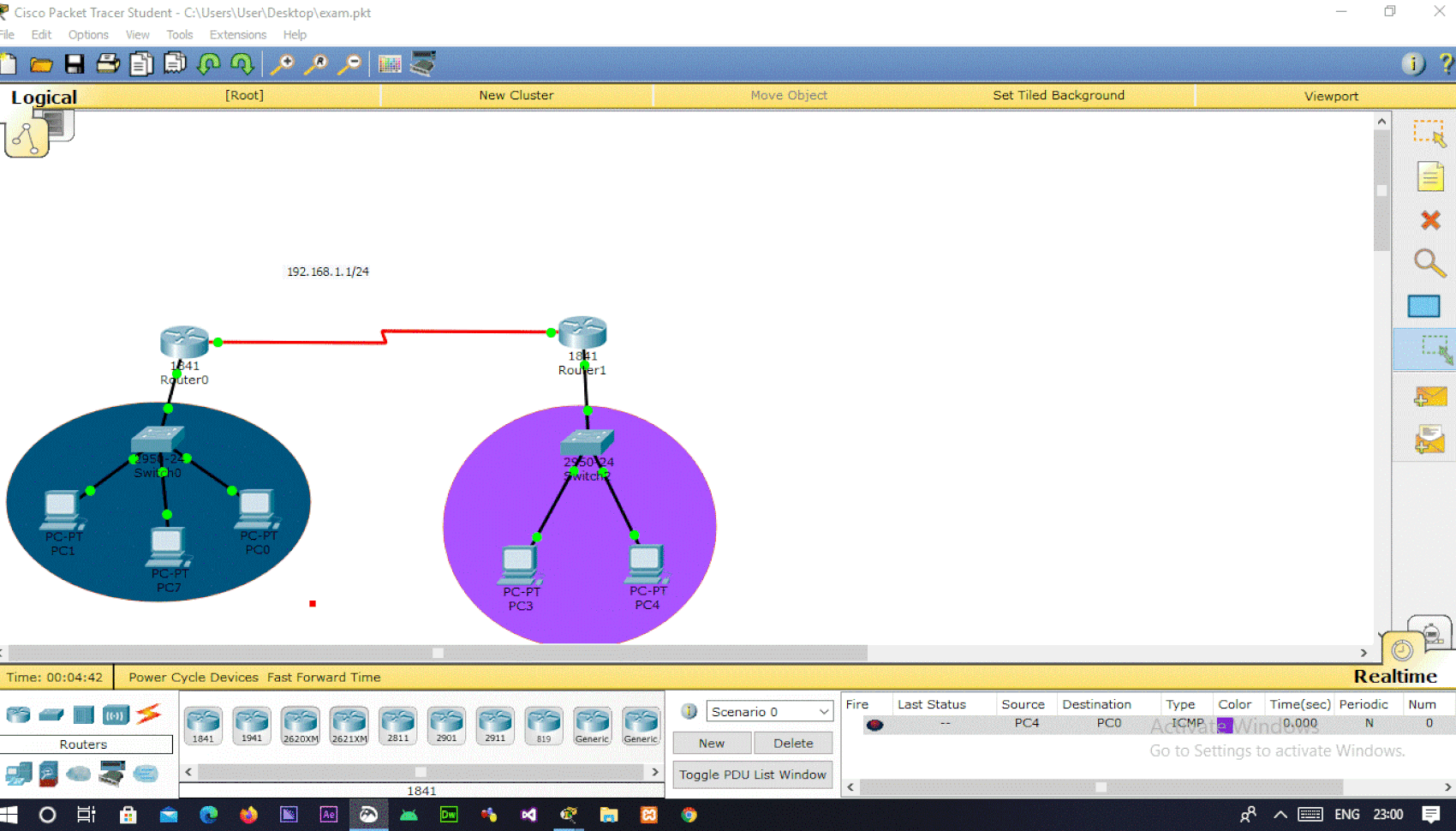The width and height of the screenshot is (1456, 831).
Task: Click the Delete scenario button
Action: point(793,743)
